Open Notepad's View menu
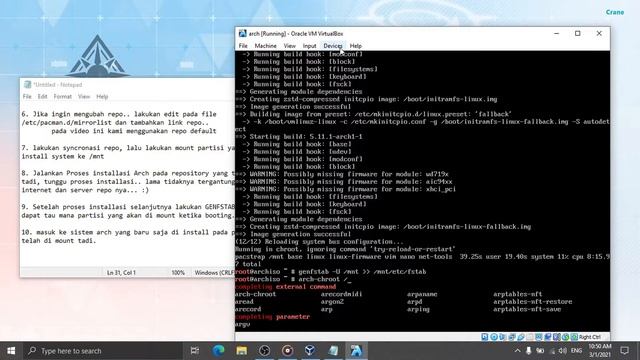This screenshot has width=640, height=360. [x=84, y=97]
